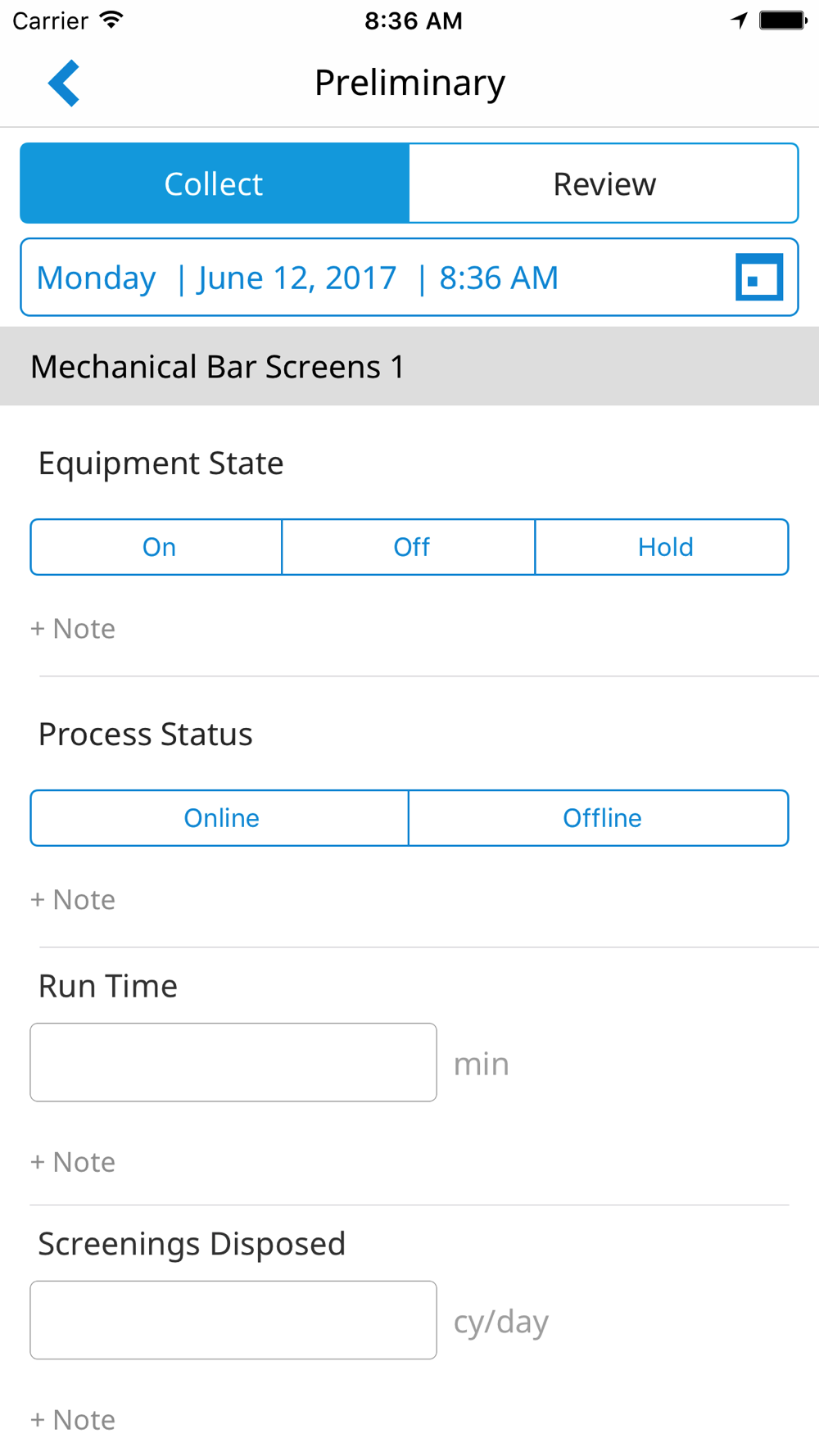Screen dimensions: 819x1456
Task: Select Offline process status
Action: (x=600, y=818)
